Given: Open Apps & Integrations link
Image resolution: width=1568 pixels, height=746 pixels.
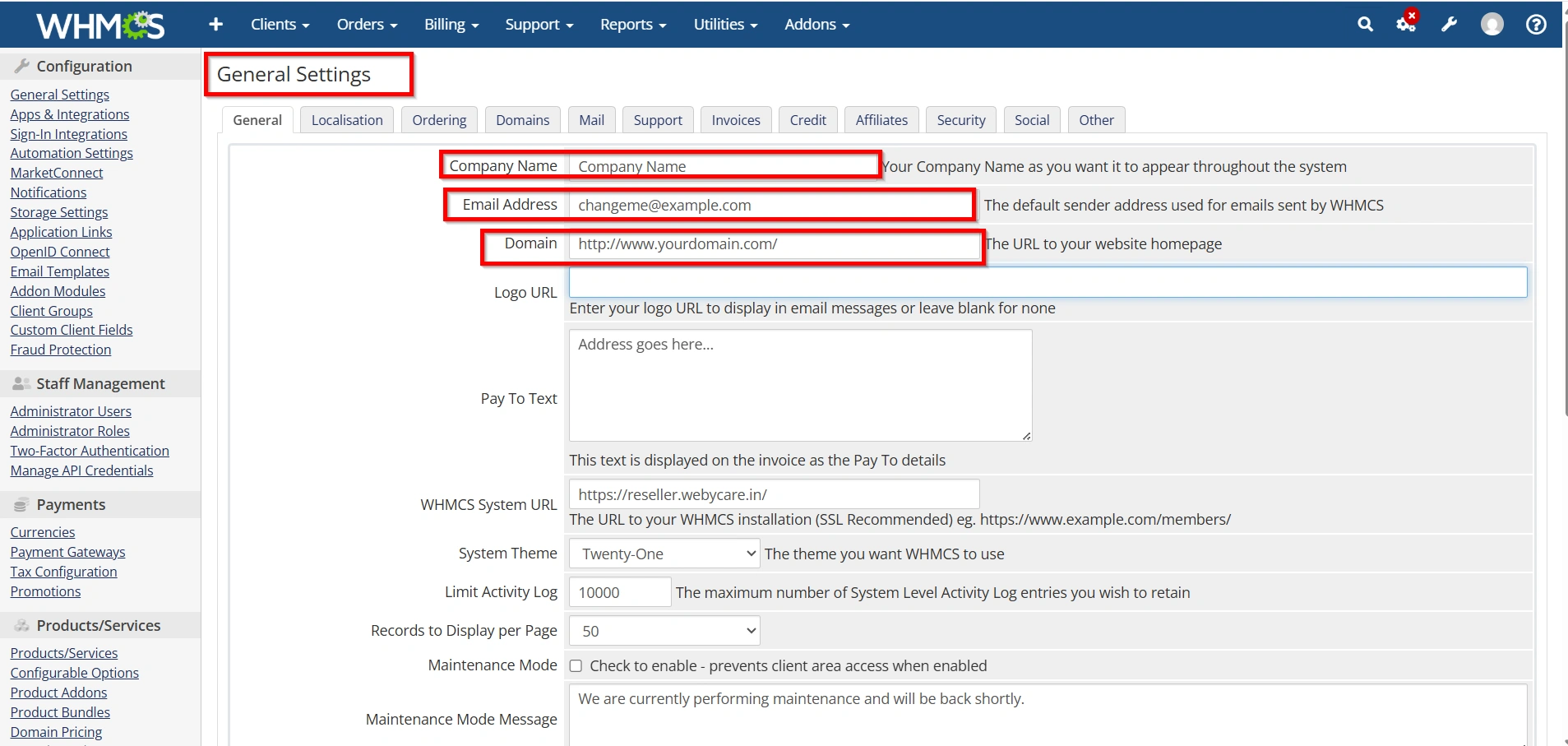Looking at the screenshot, I should tap(70, 114).
